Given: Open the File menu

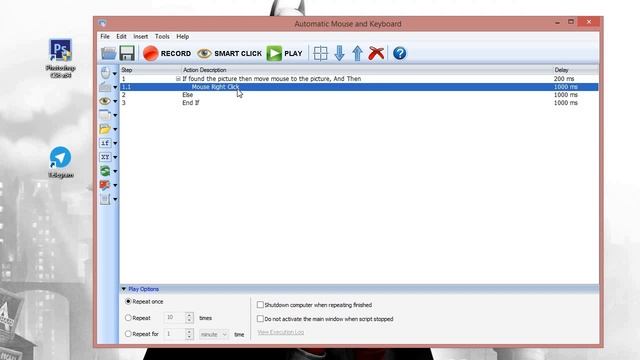Looking at the screenshot, I should [105, 36].
